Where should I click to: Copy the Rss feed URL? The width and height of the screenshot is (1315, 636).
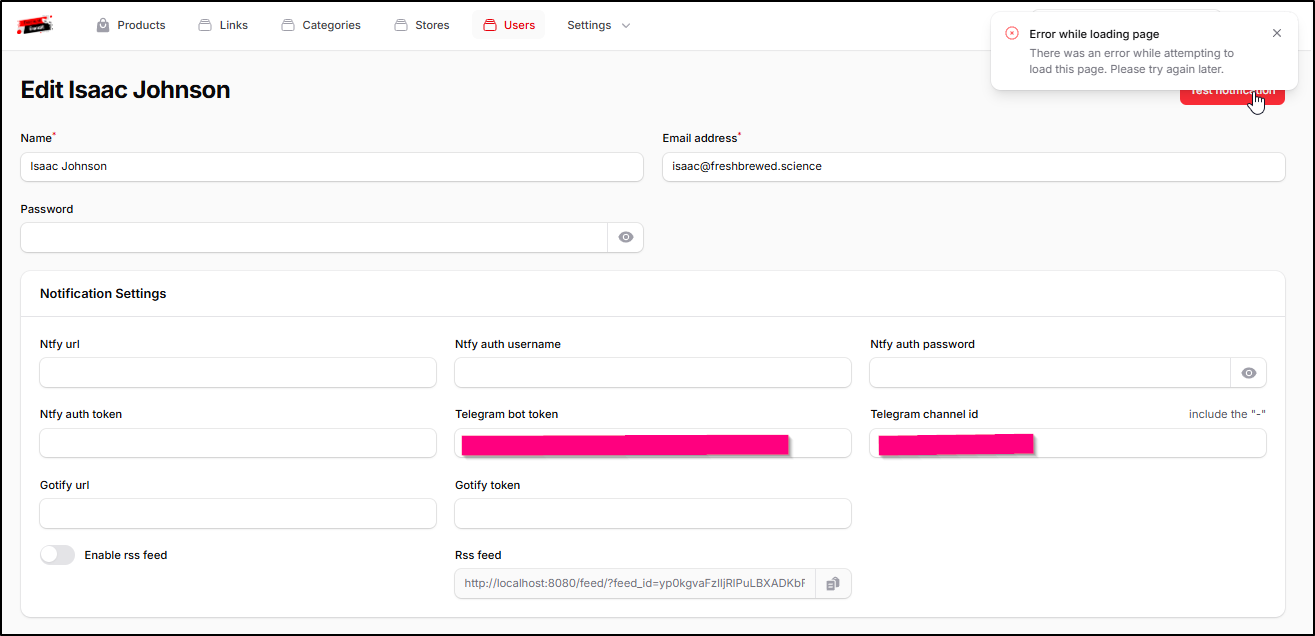[x=833, y=584]
